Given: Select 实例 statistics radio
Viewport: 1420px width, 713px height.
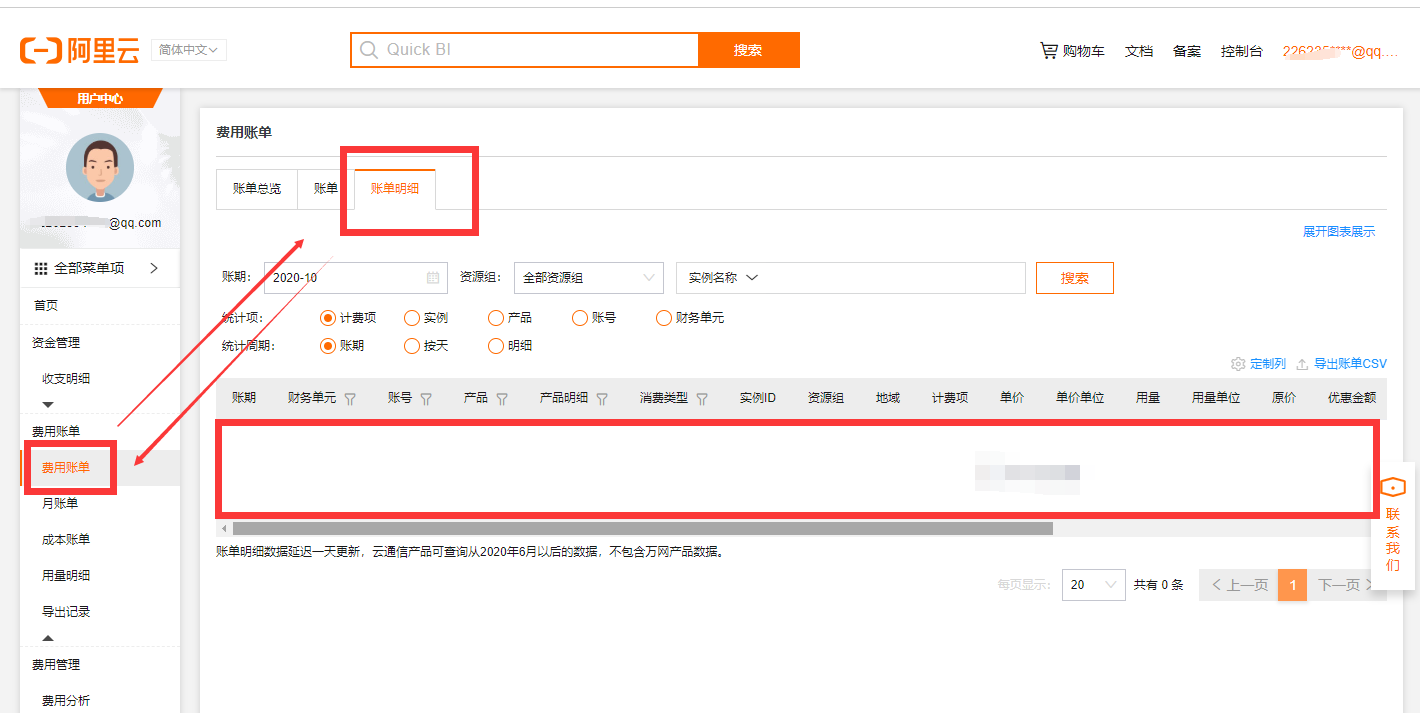Looking at the screenshot, I should [x=411, y=318].
